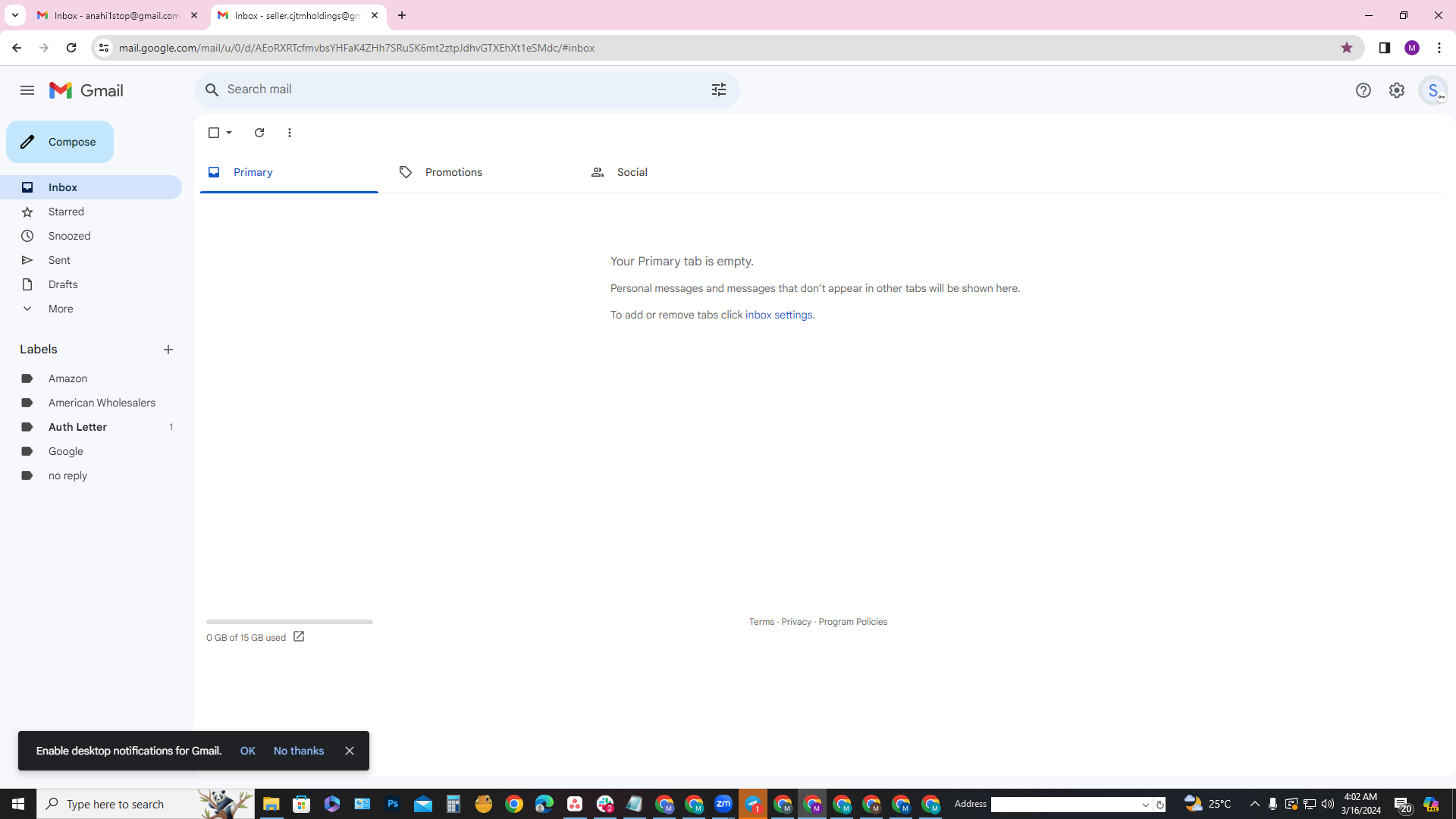The width and height of the screenshot is (1456, 819).
Task: Click OK to enable desktop notifications
Action: pos(247,751)
